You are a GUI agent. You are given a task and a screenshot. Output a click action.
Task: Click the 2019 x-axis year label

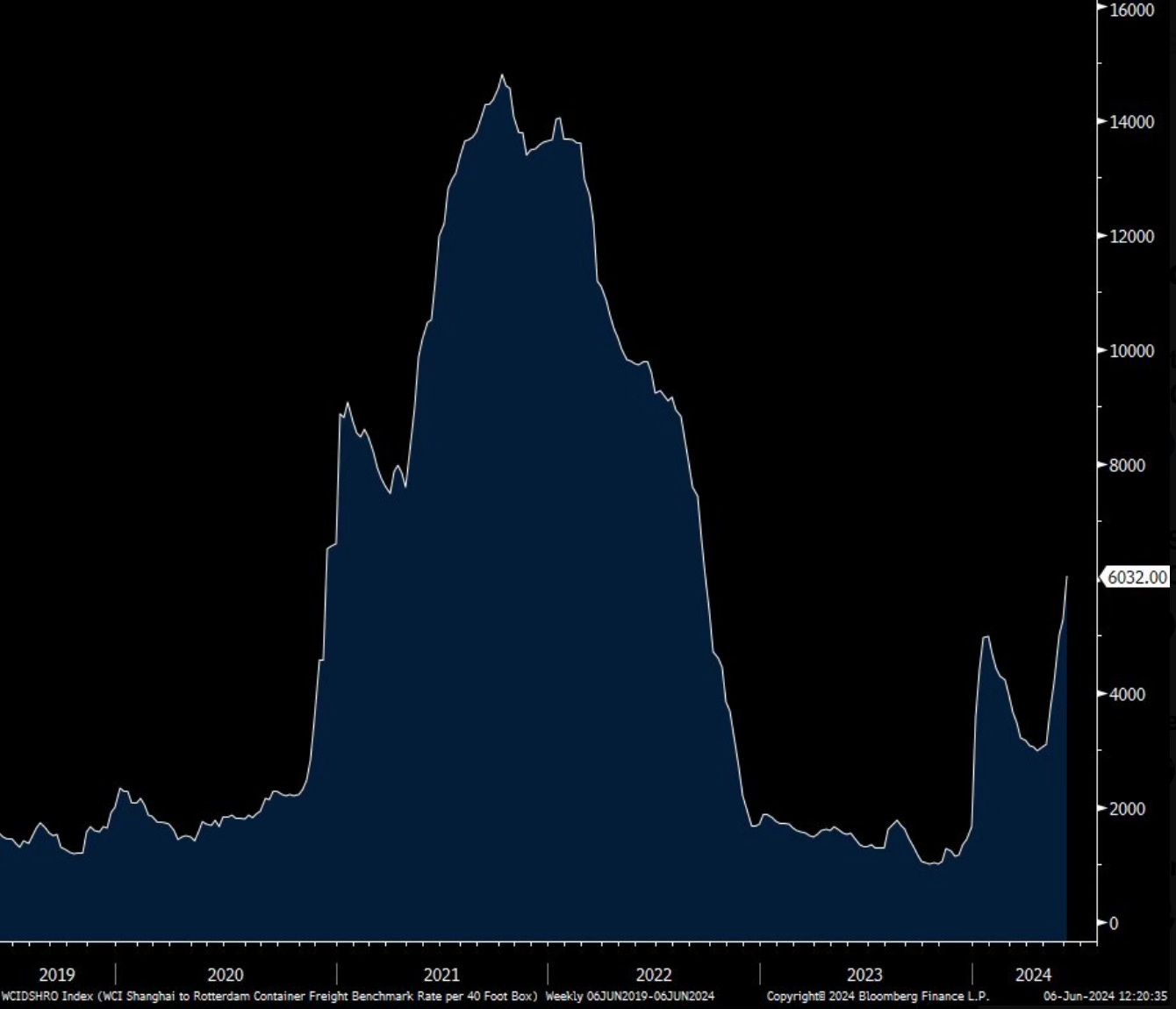(57, 975)
